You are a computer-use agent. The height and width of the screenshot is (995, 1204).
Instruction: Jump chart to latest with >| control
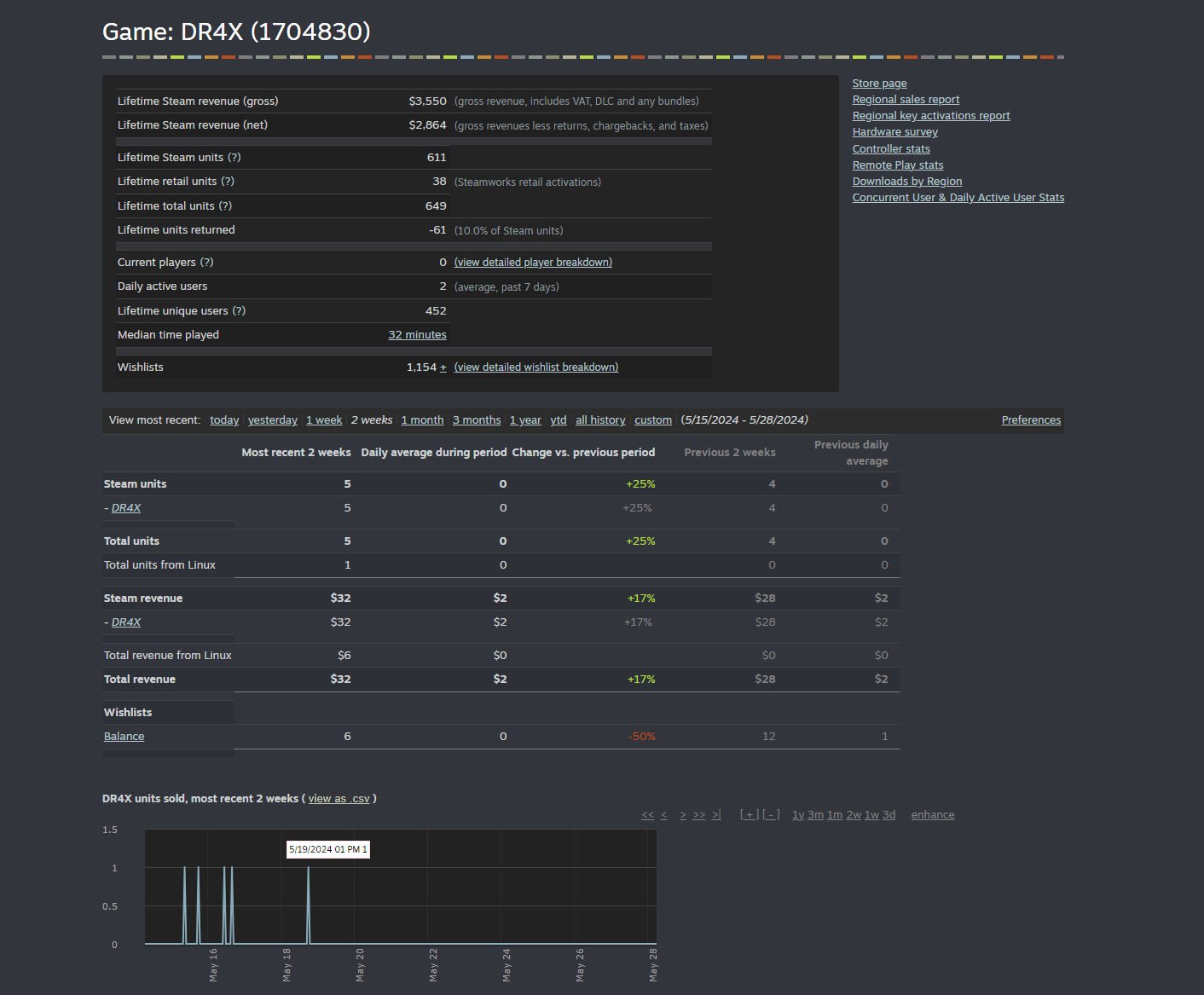[716, 814]
